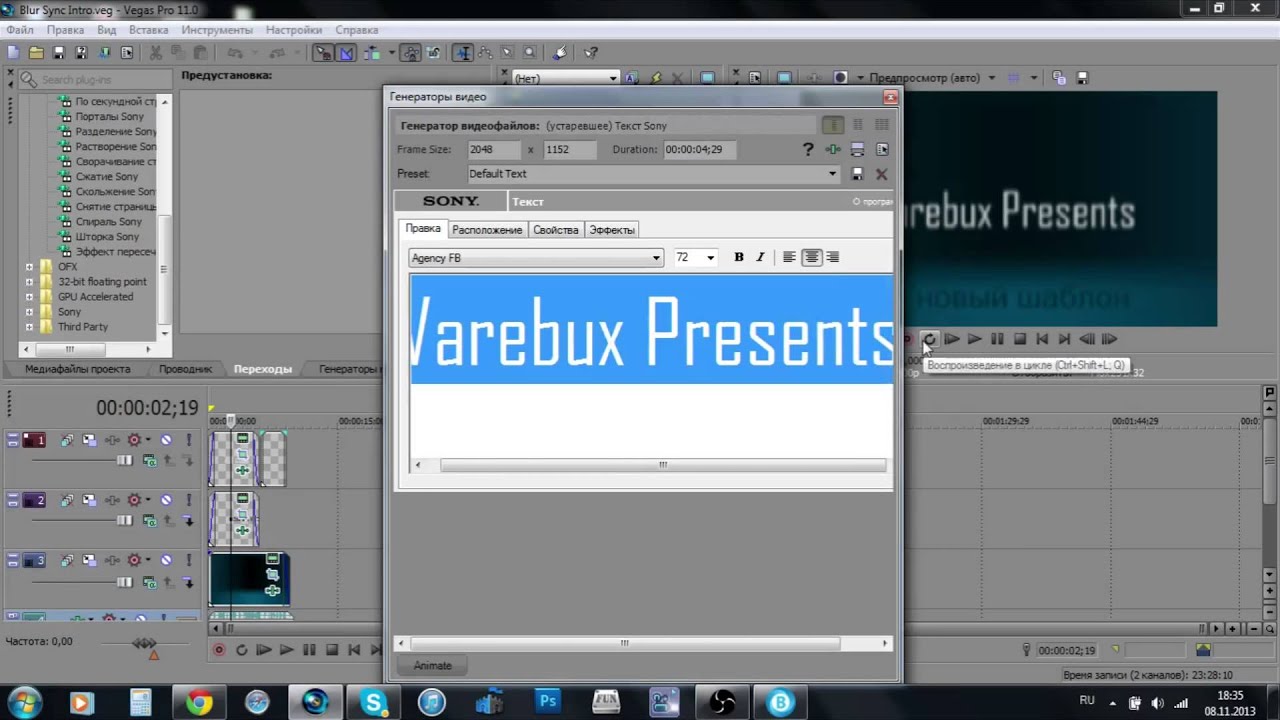
Task: Click loop playback button in preview
Action: pyautogui.click(x=929, y=339)
